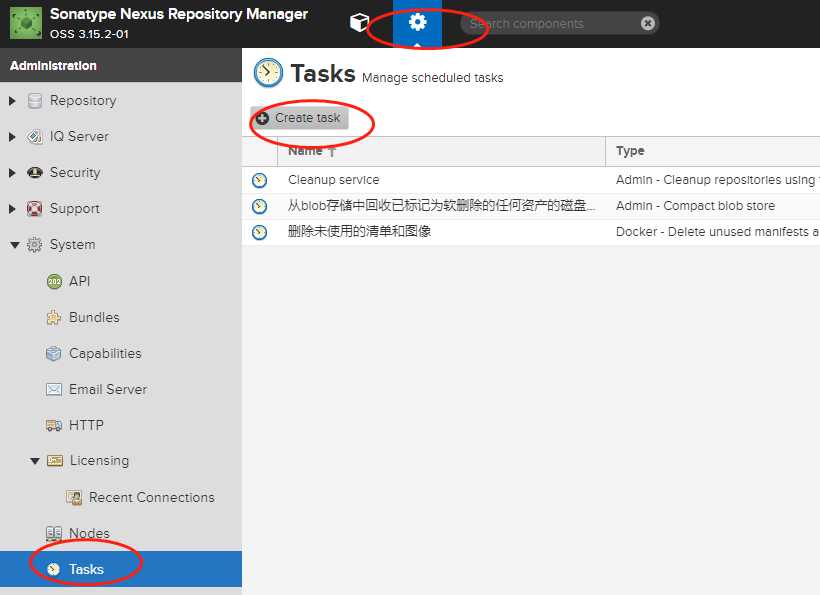The height and width of the screenshot is (595, 820).
Task: Click clock icon of Compact blob store row
Action: [259, 206]
